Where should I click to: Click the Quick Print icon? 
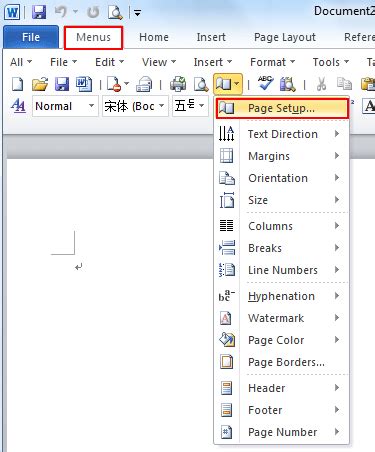[178, 84]
